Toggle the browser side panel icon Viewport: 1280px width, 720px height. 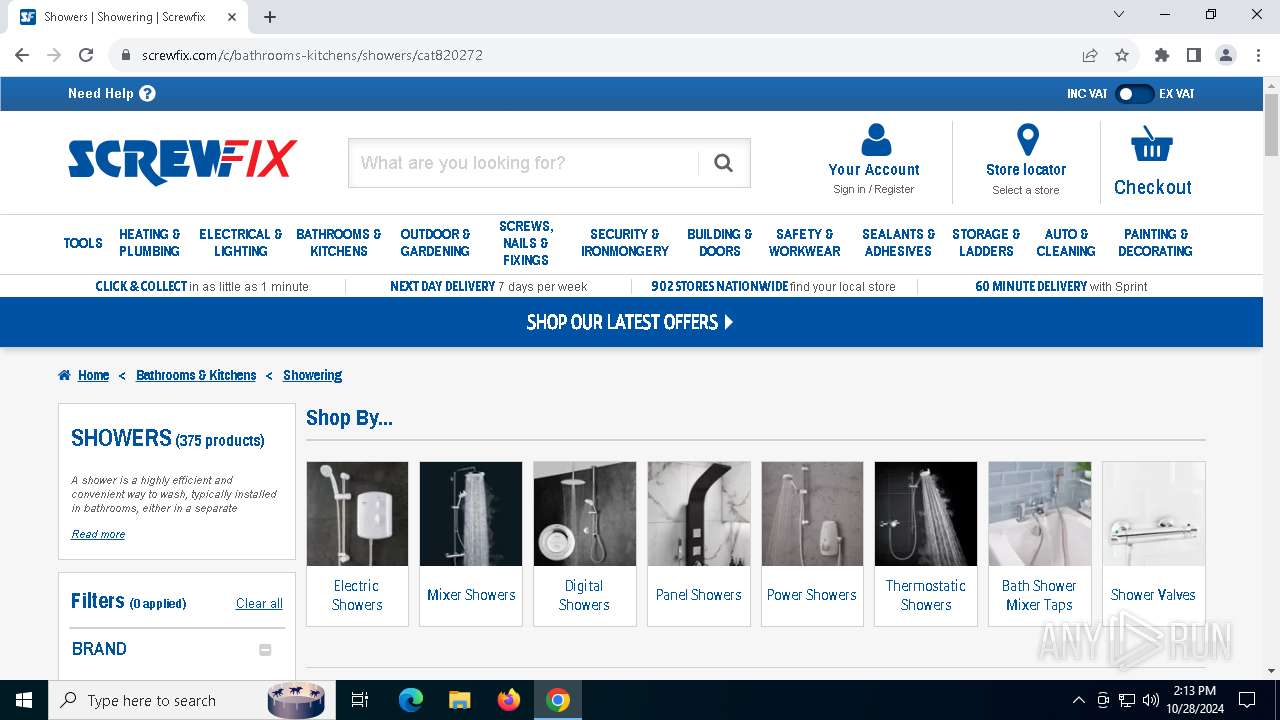(1194, 55)
